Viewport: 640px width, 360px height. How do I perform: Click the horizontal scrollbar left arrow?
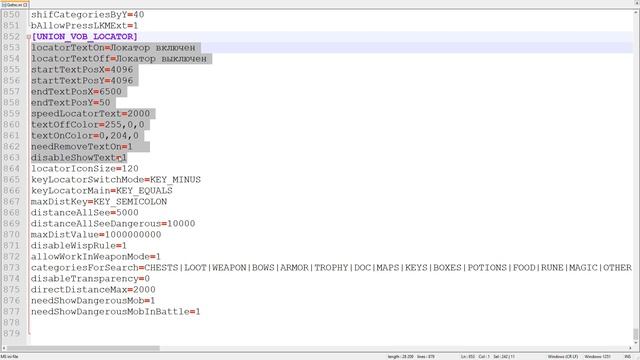point(4,348)
